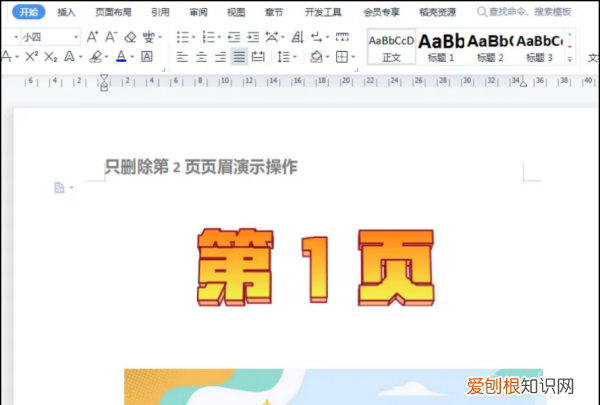
Task: Open page options icon beside header
Action: coord(59,188)
